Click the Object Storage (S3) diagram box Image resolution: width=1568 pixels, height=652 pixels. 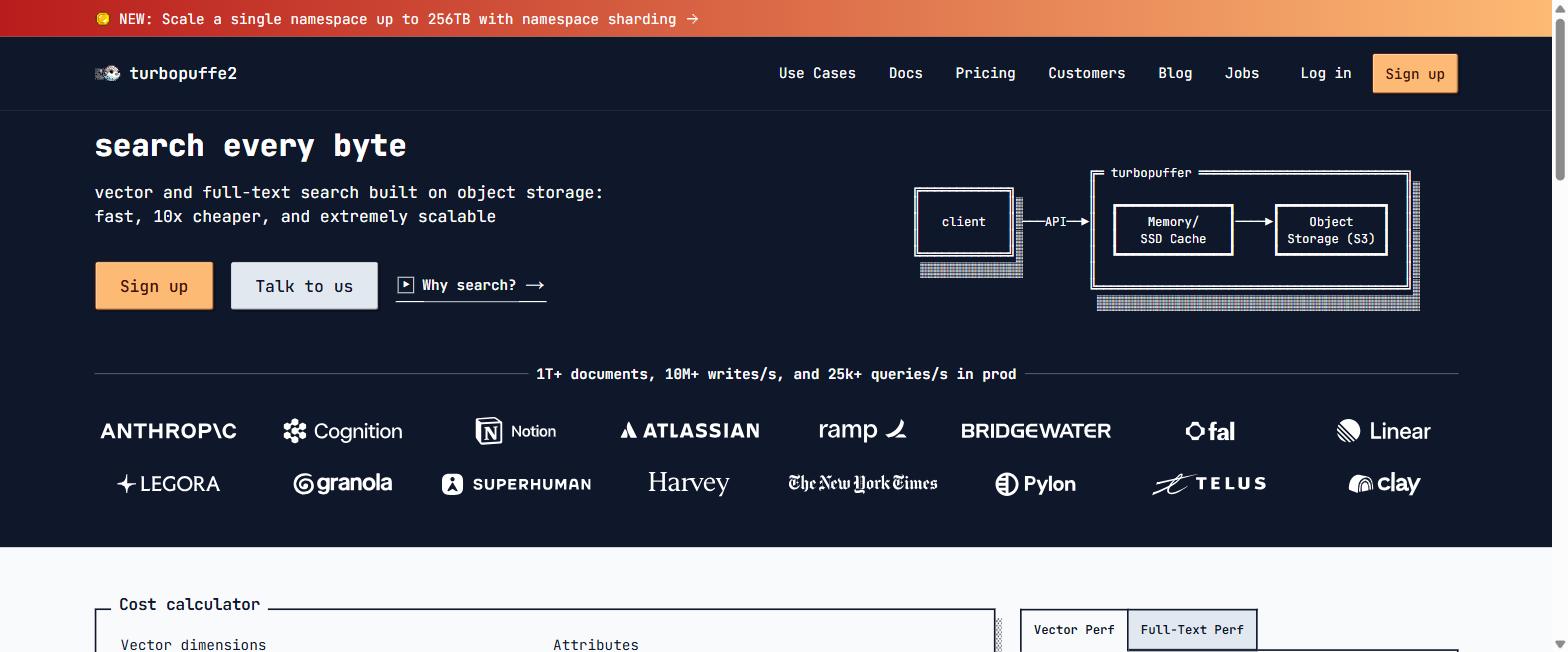tap(1331, 230)
